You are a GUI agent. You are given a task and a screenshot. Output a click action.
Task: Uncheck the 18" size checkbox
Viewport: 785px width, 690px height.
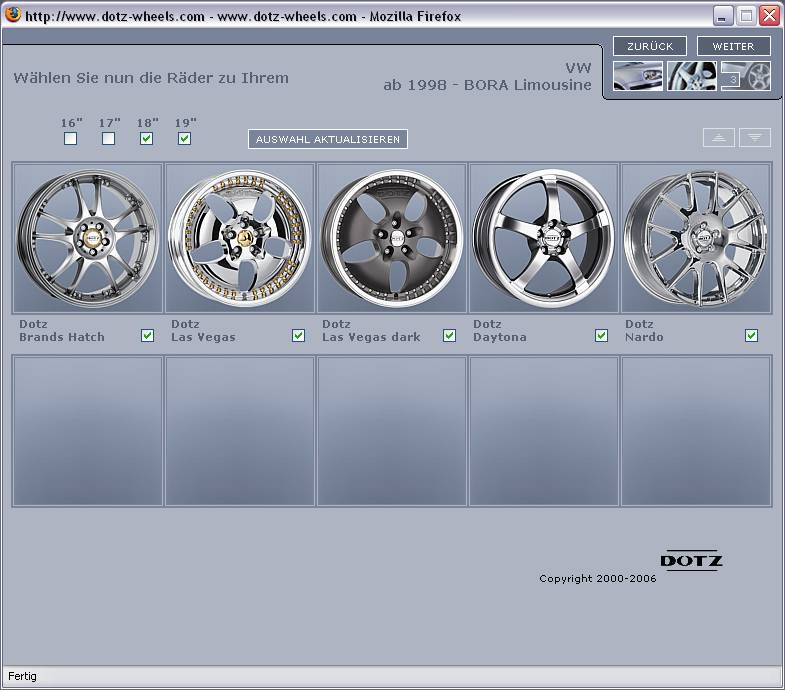point(146,139)
